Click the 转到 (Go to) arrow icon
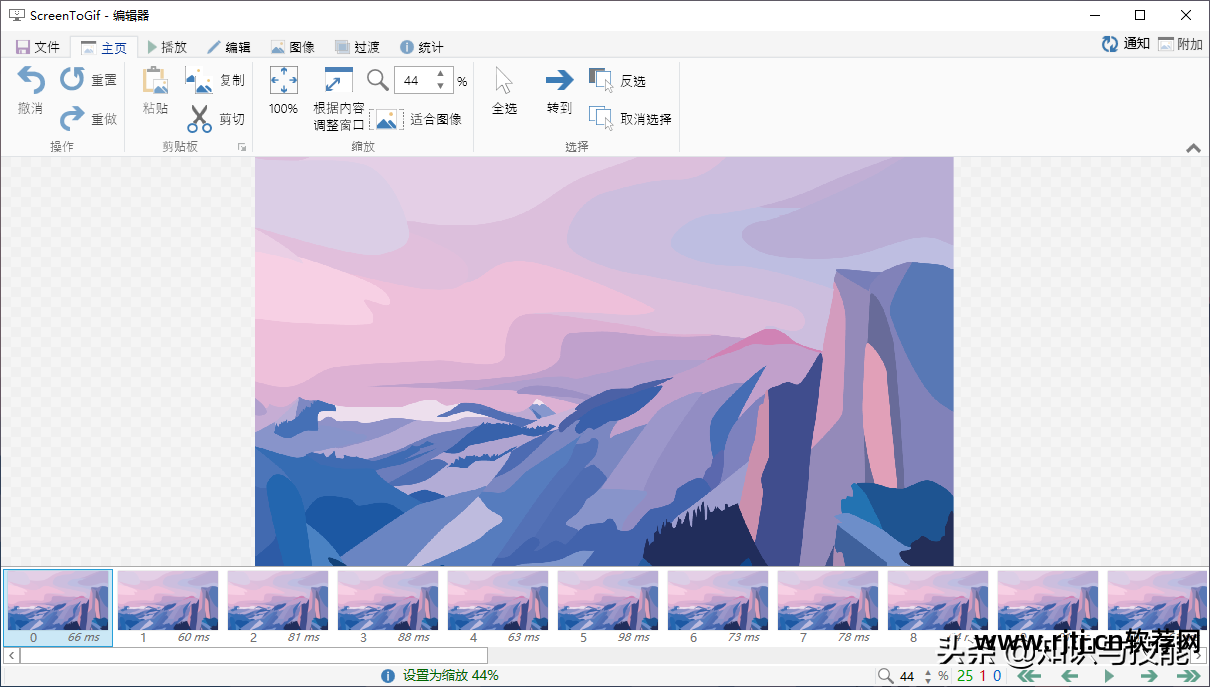The height and width of the screenshot is (687, 1210). point(559,81)
